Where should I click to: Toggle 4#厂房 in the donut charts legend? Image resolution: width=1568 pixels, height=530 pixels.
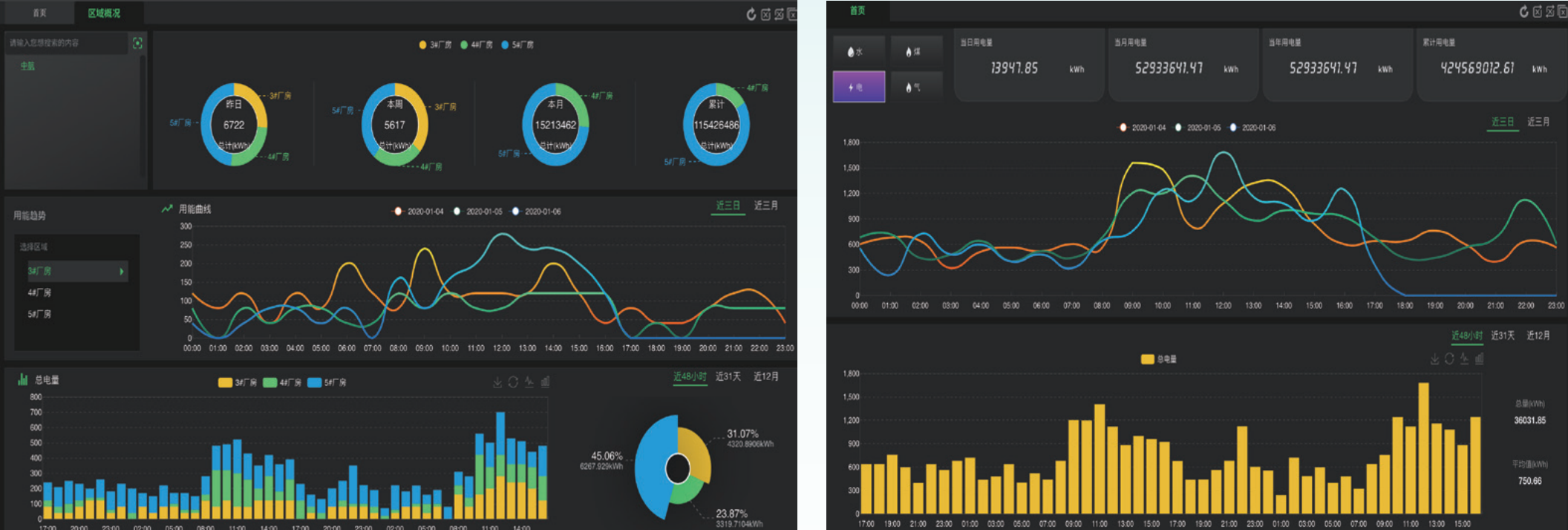[x=476, y=45]
